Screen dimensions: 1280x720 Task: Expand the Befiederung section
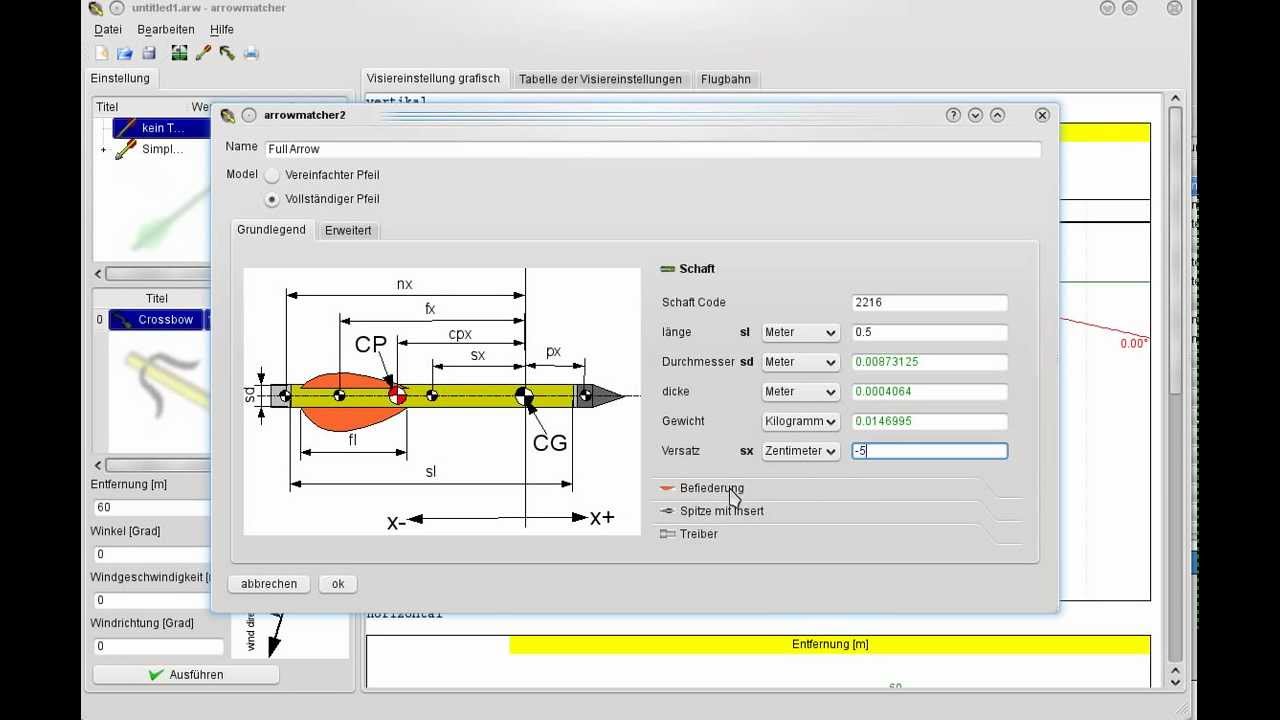(x=711, y=488)
